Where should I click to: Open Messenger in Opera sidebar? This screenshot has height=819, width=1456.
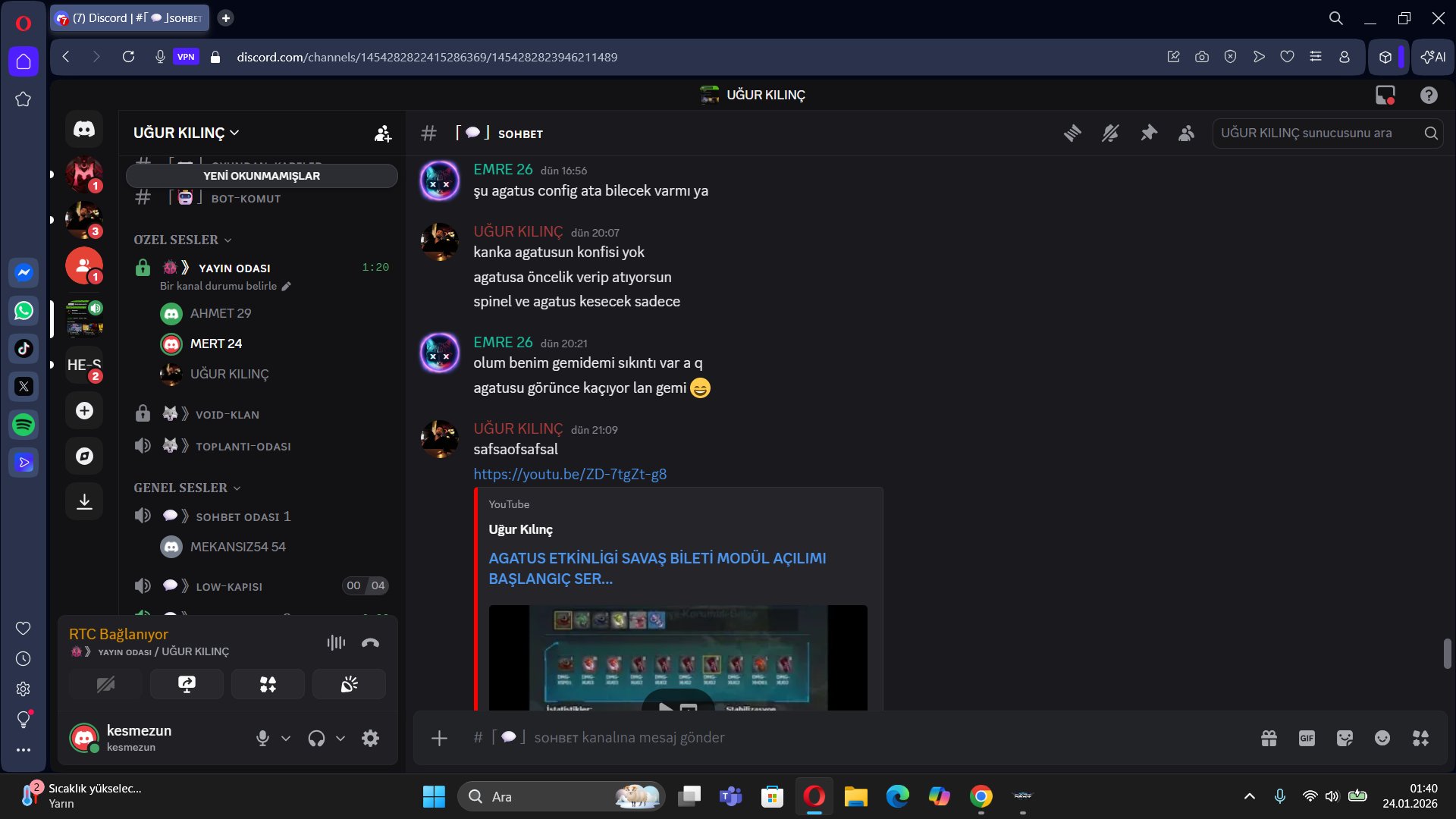24,273
